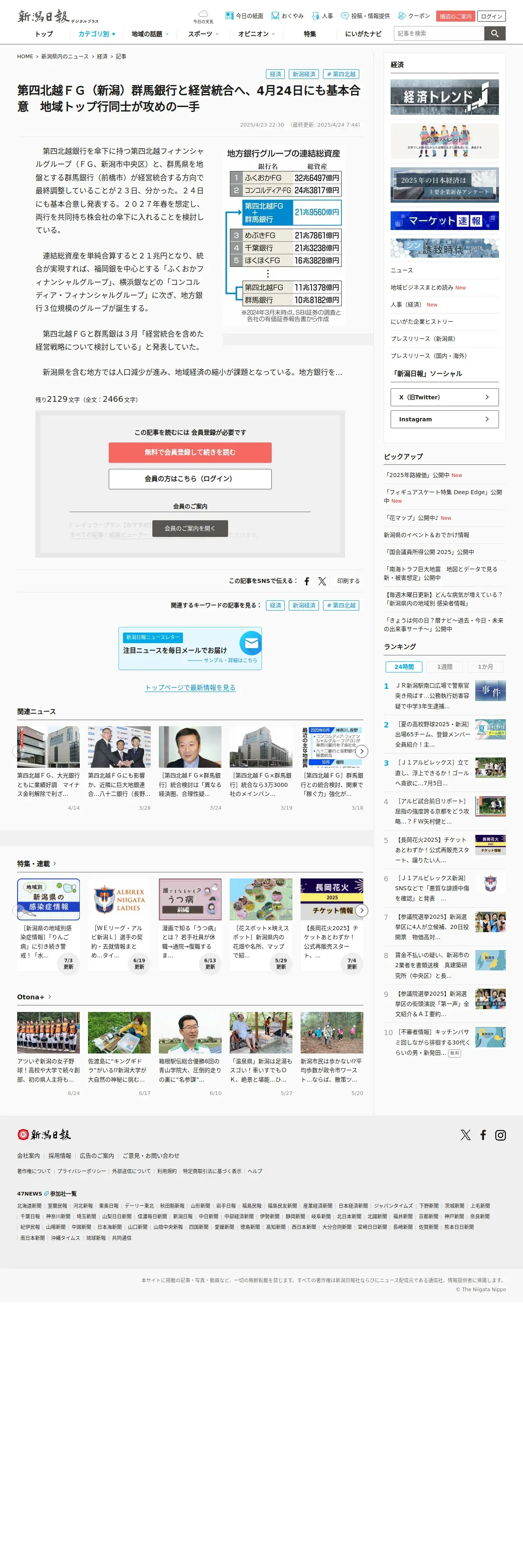The image size is (523, 1568).
Task: Share article on X icon
Action: pyautogui.click(x=322, y=581)
